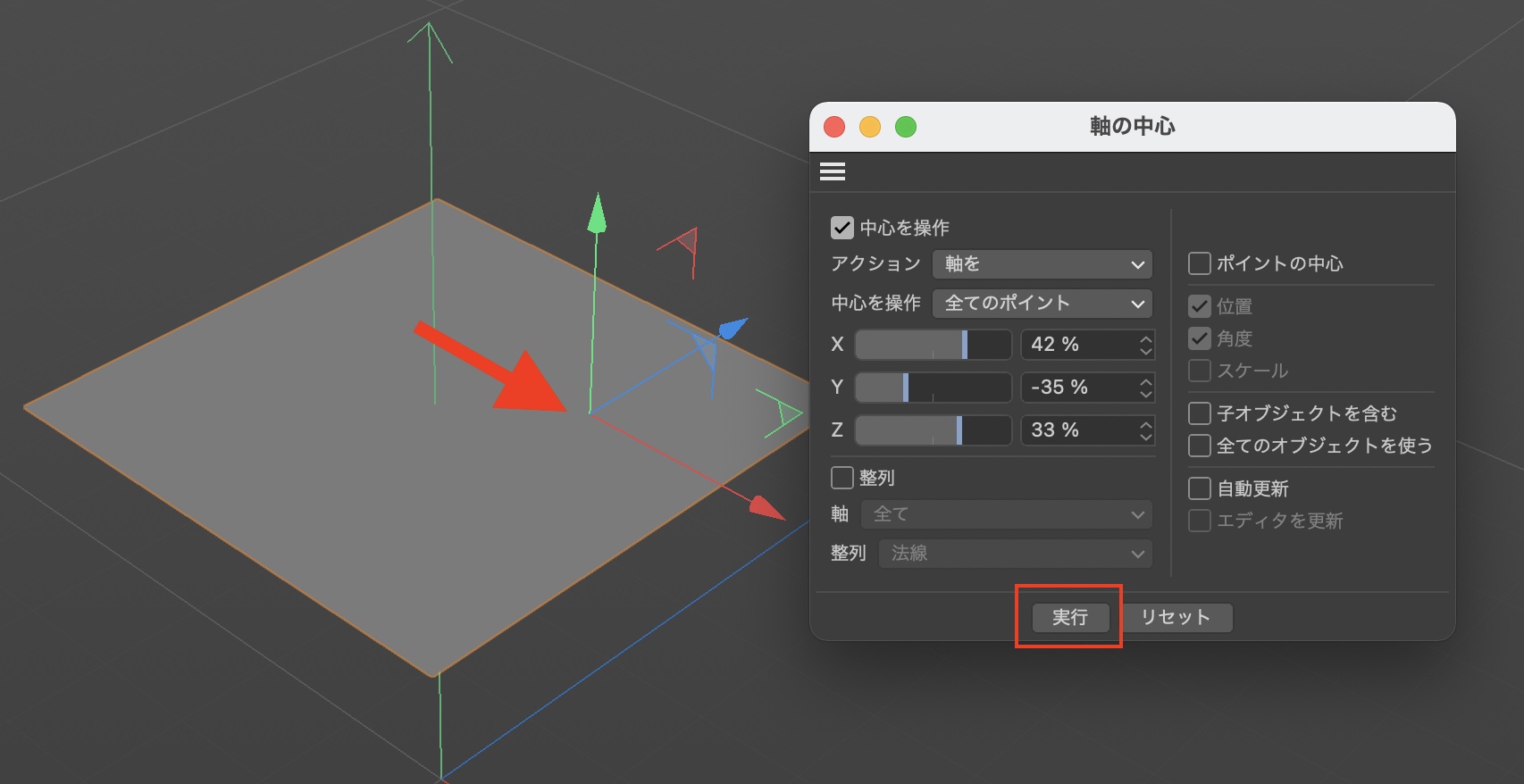Click the green zoom button in the title bar
This screenshot has height=784, width=1524.
906,127
